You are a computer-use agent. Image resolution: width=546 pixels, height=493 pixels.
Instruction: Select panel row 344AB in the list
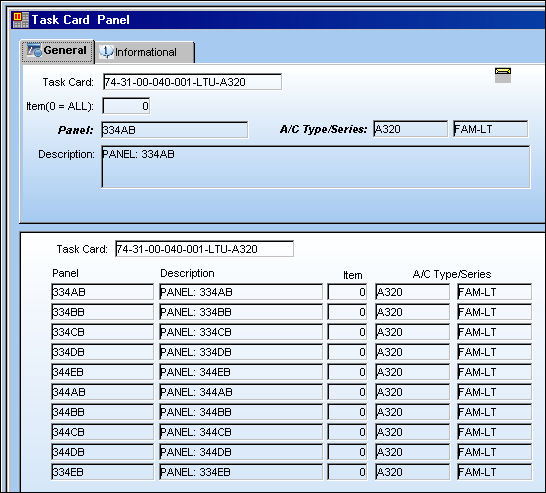tap(102, 392)
